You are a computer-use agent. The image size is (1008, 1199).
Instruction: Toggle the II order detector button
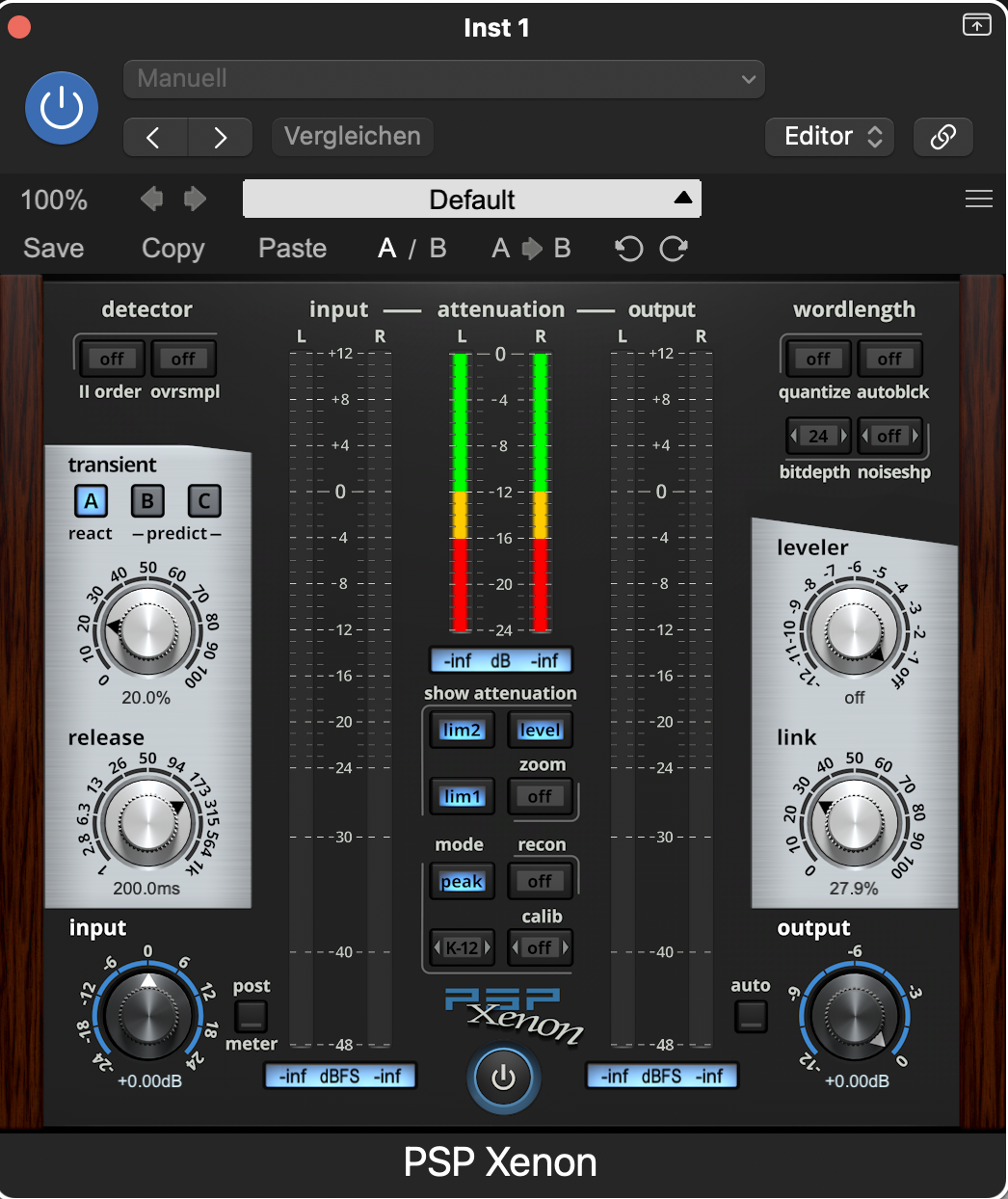tap(112, 359)
